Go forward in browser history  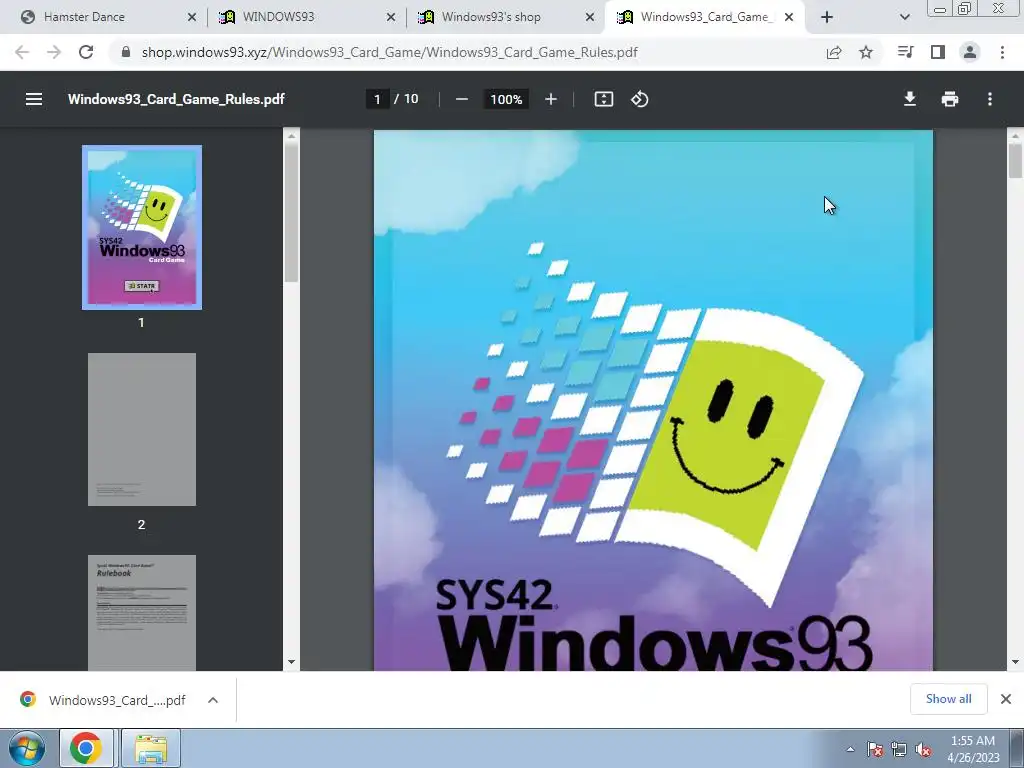tap(54, 52)
